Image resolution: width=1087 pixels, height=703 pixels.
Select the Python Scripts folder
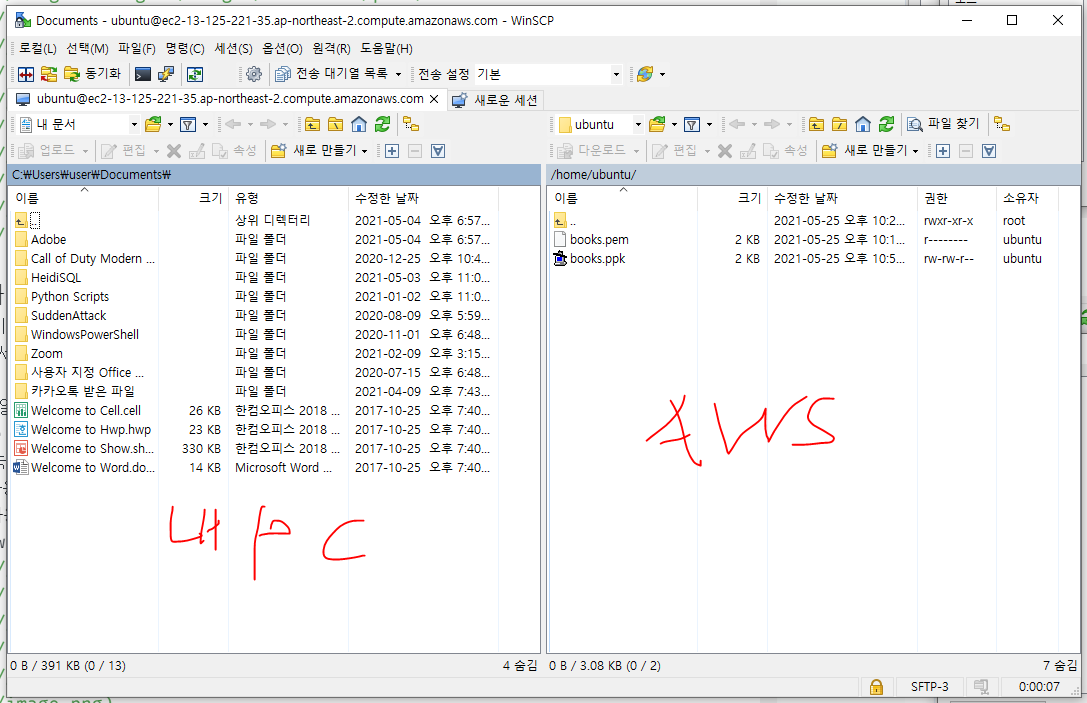click(70, 297)
